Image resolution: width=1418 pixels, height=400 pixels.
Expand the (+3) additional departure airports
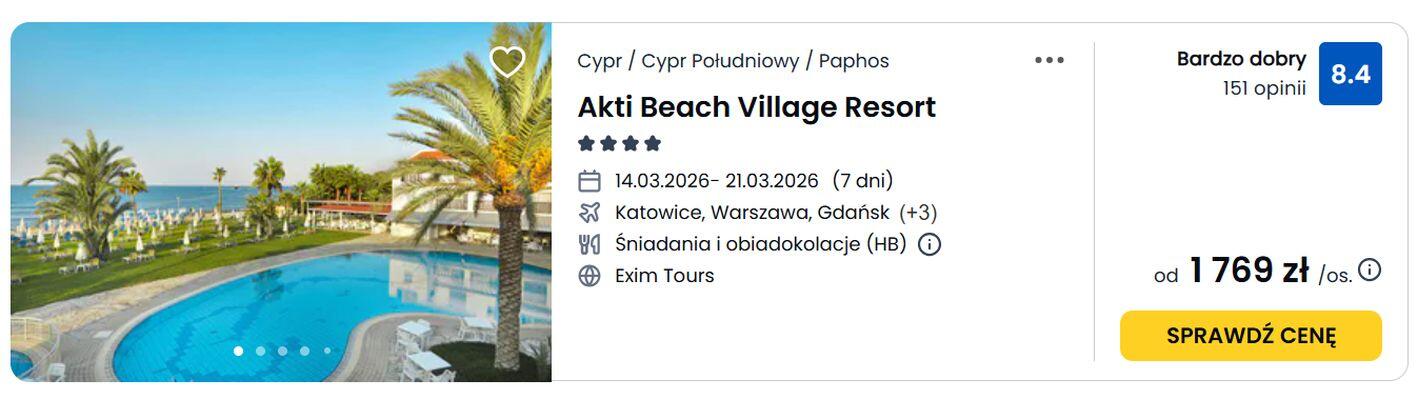(x=918, y=213)
